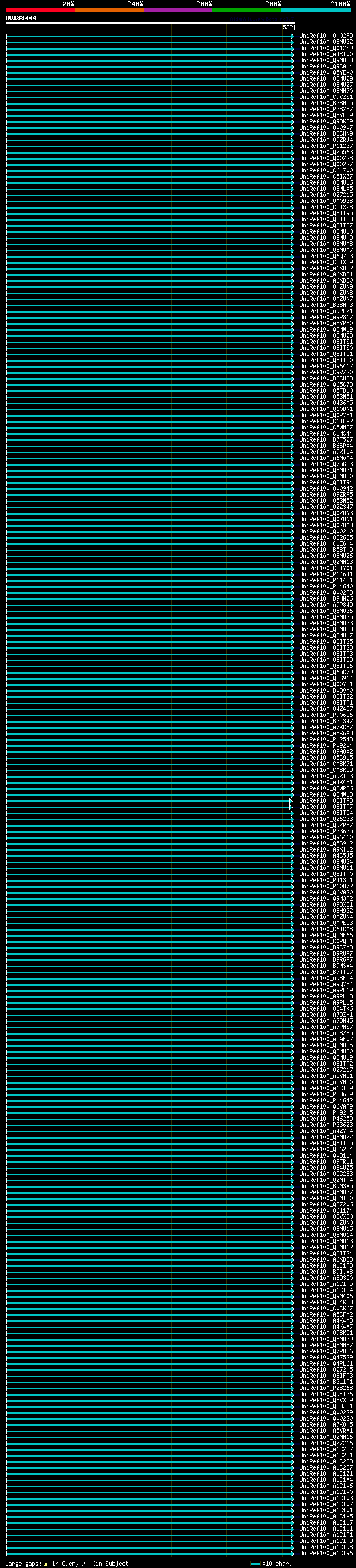356x1568 pixels.
Task: Select hit UniRef100_P12543
Action: (x=326, y=740)
